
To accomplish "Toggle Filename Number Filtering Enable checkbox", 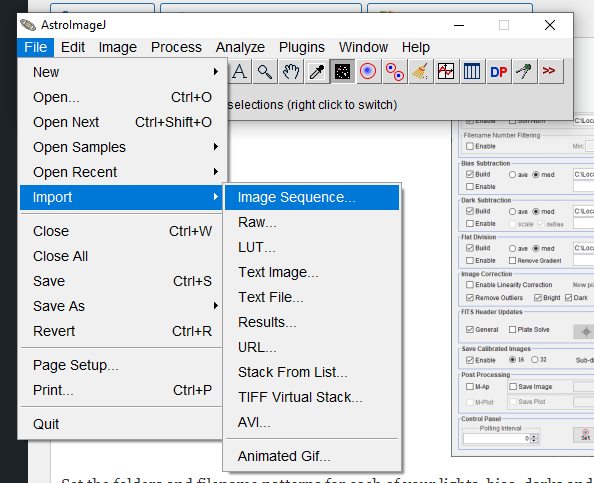I will (x=470, y=146).
